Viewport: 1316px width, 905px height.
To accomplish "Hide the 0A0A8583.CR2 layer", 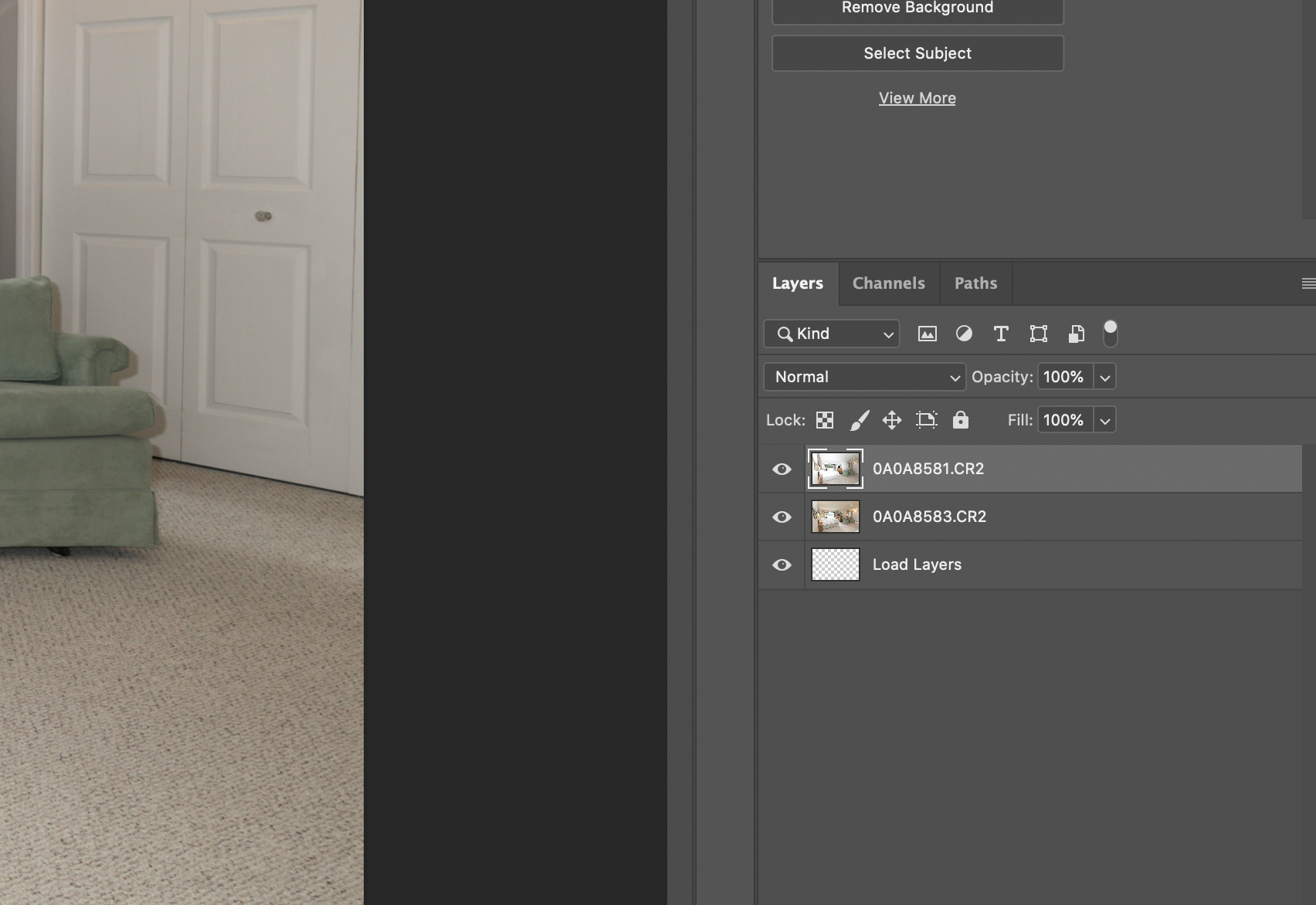I will coord(782,517).
